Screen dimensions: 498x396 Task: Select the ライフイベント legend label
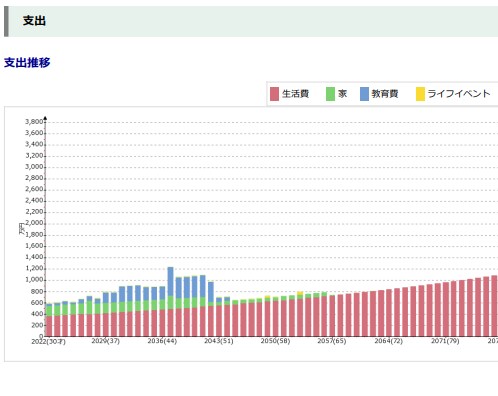click(459, 94)
